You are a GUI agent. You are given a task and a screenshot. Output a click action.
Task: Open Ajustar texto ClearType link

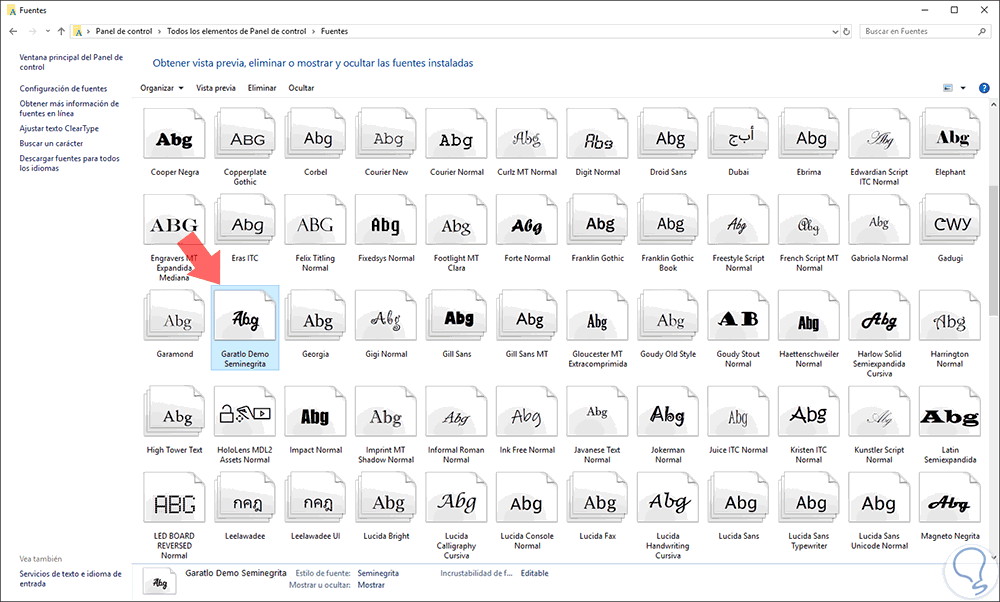[59, 129]
